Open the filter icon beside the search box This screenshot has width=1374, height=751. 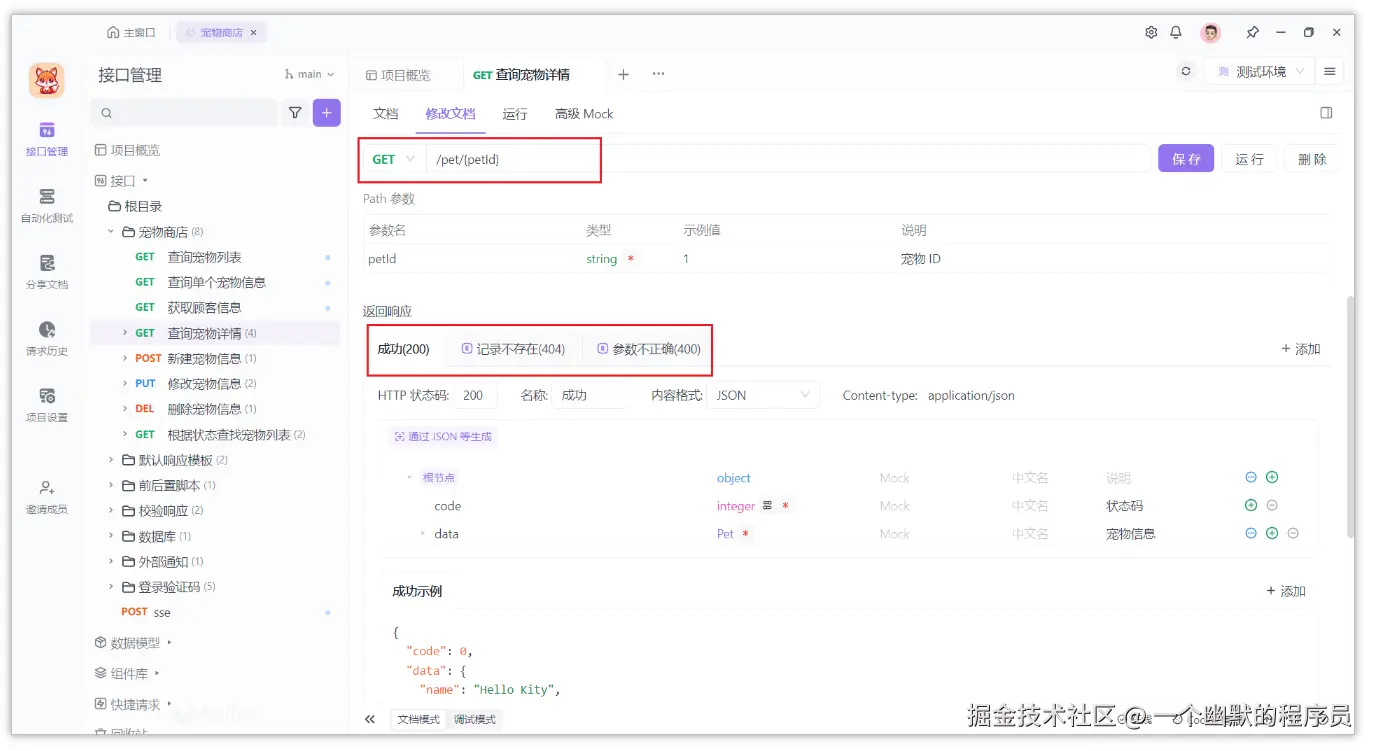point(297,112)
